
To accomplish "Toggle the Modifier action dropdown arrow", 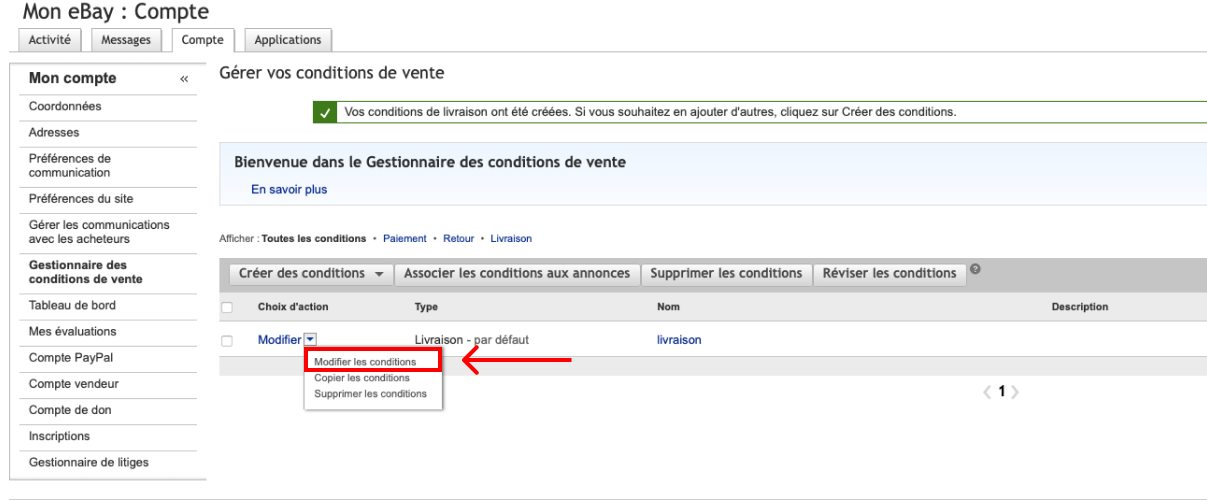I will point(310,340).
